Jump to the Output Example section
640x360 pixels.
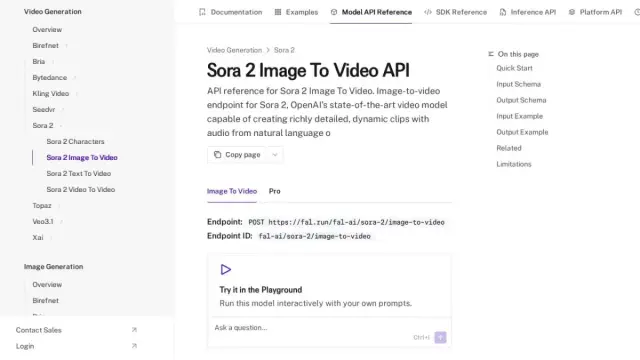click(522, 132)
